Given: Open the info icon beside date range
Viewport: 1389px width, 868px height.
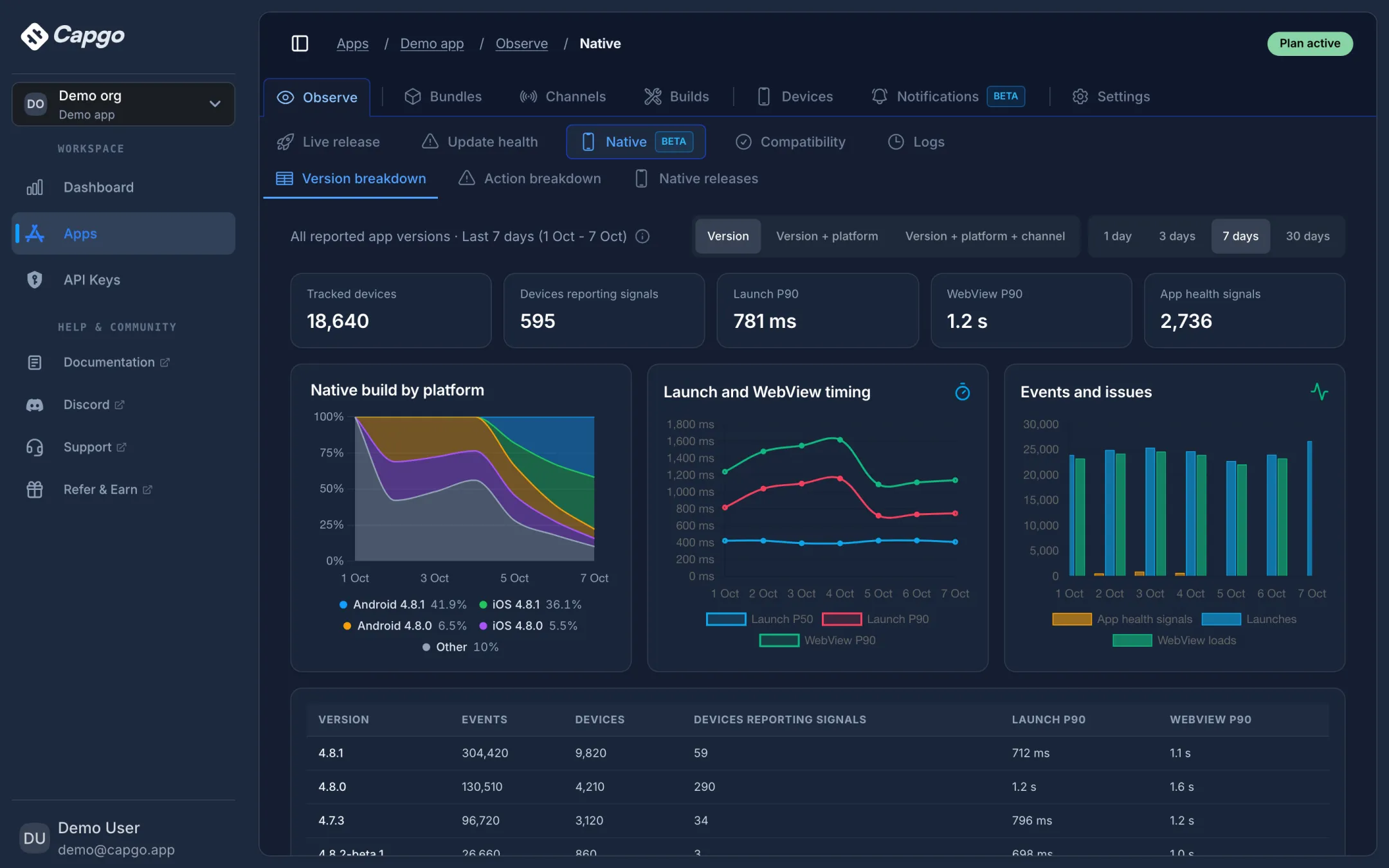Looking at the screenshot, I should click(642, 236).
